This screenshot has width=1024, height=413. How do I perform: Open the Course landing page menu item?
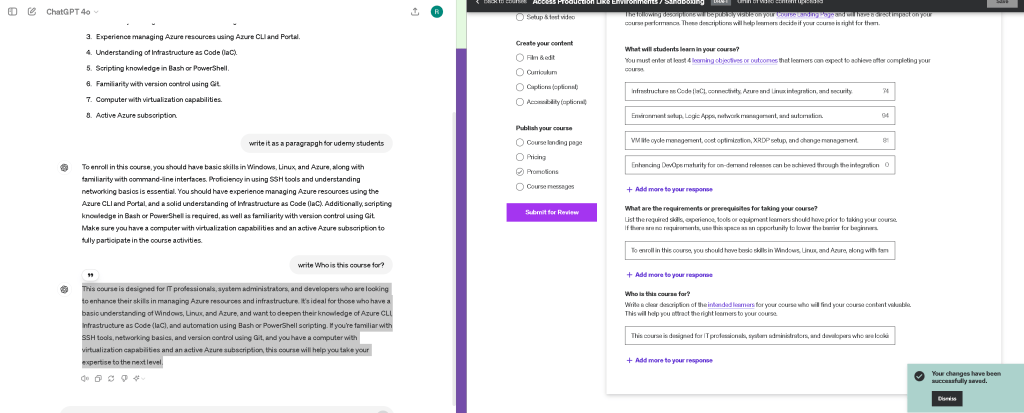pos(554,142)
